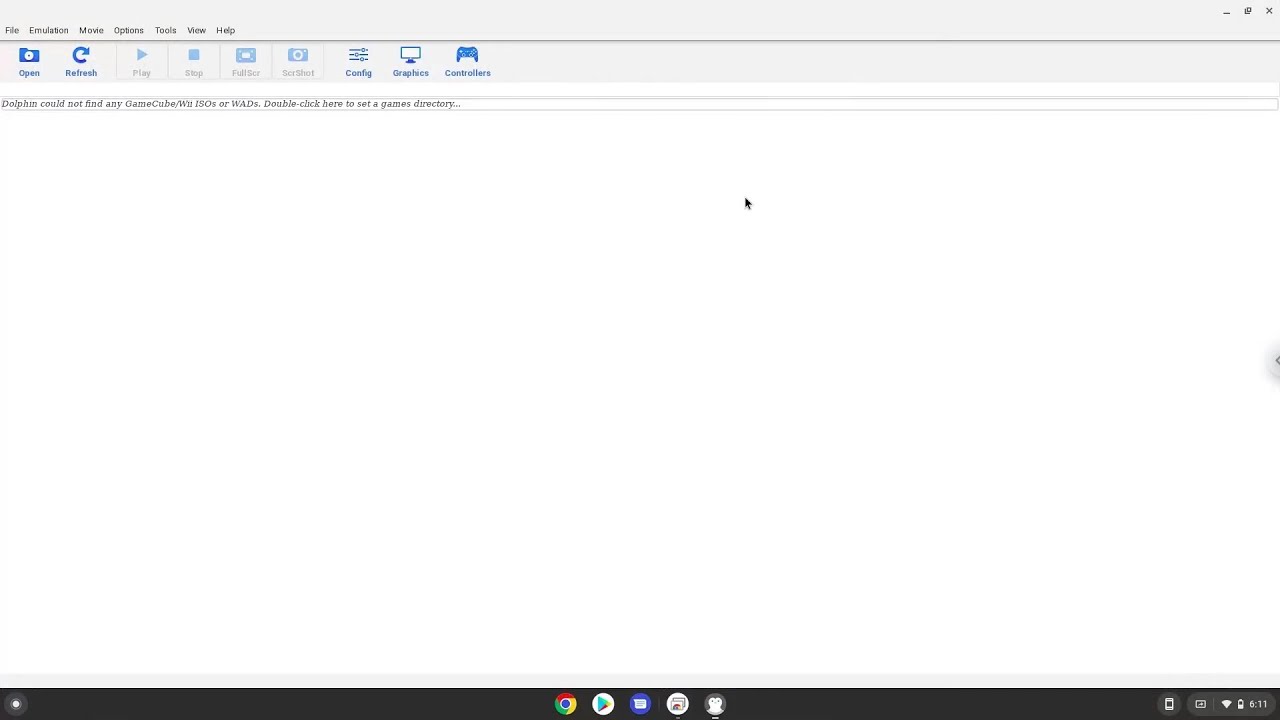The image size is (1280, 720).
Task: Click the Linux penguin shelf icon
Action: click(x=715, y=704)
